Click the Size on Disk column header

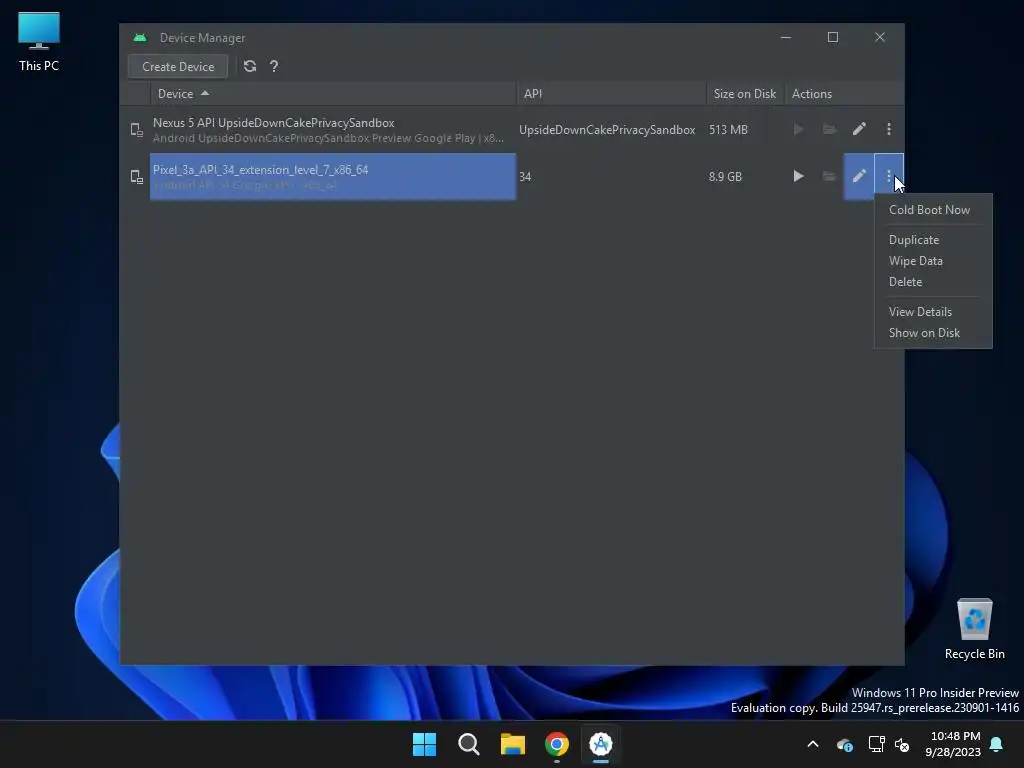[744, 93]
